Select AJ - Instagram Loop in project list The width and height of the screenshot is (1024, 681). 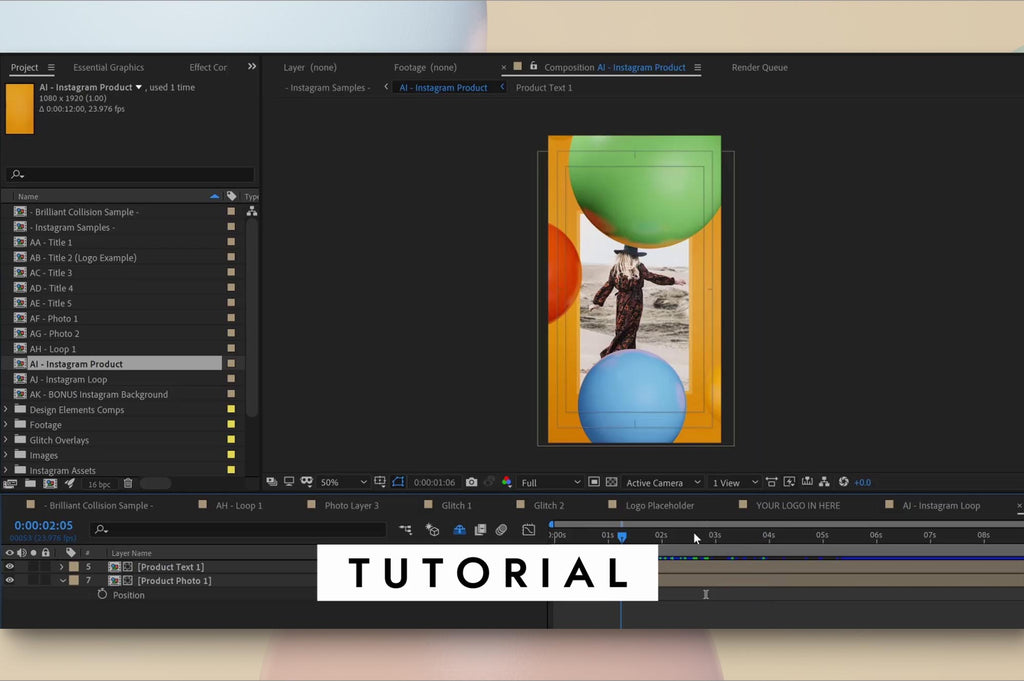68,380
